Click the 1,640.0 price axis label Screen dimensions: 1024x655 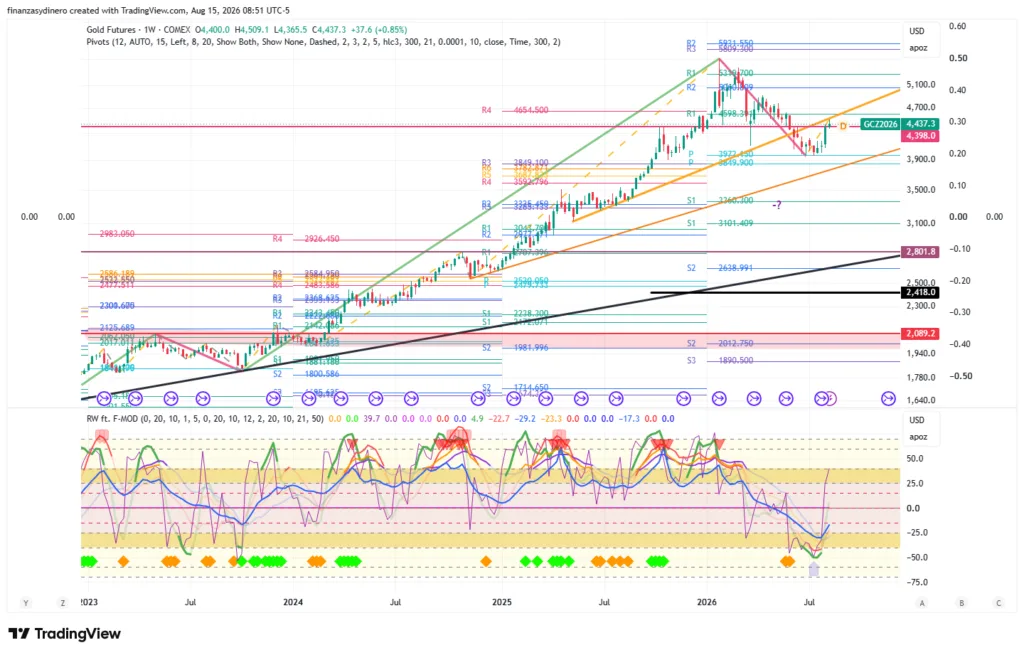(921, 400)
